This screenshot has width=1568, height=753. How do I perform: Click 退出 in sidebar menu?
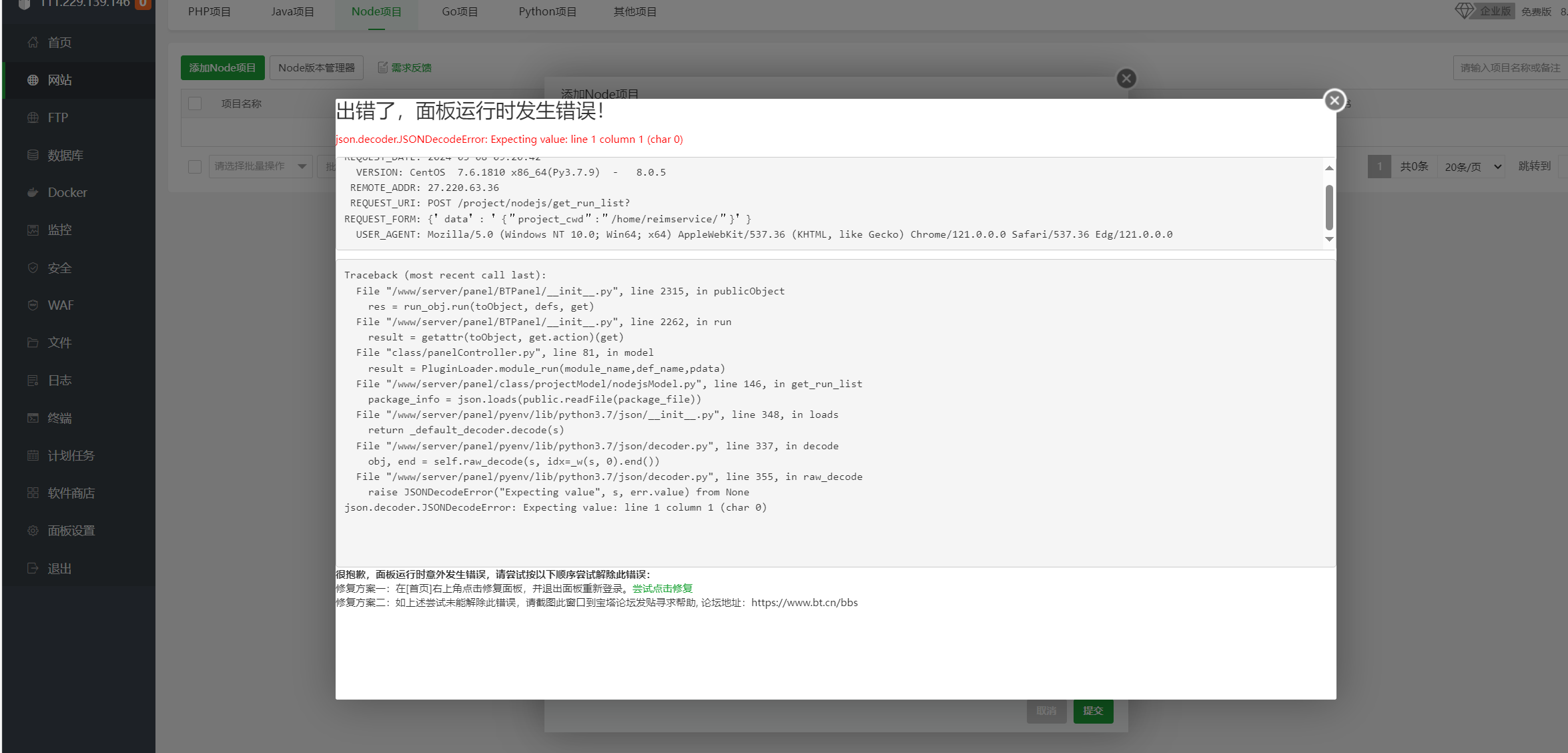(59, 568)
